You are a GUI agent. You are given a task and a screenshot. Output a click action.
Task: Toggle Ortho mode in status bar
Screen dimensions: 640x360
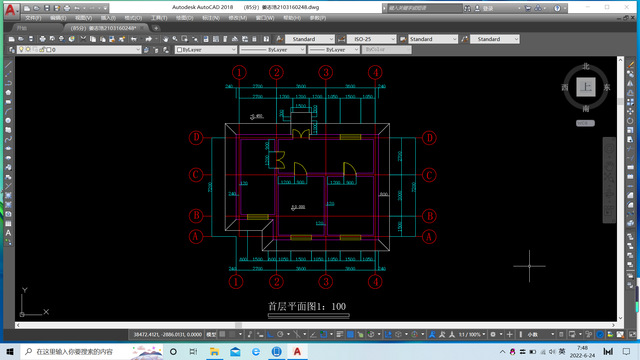tap(270, 335)
